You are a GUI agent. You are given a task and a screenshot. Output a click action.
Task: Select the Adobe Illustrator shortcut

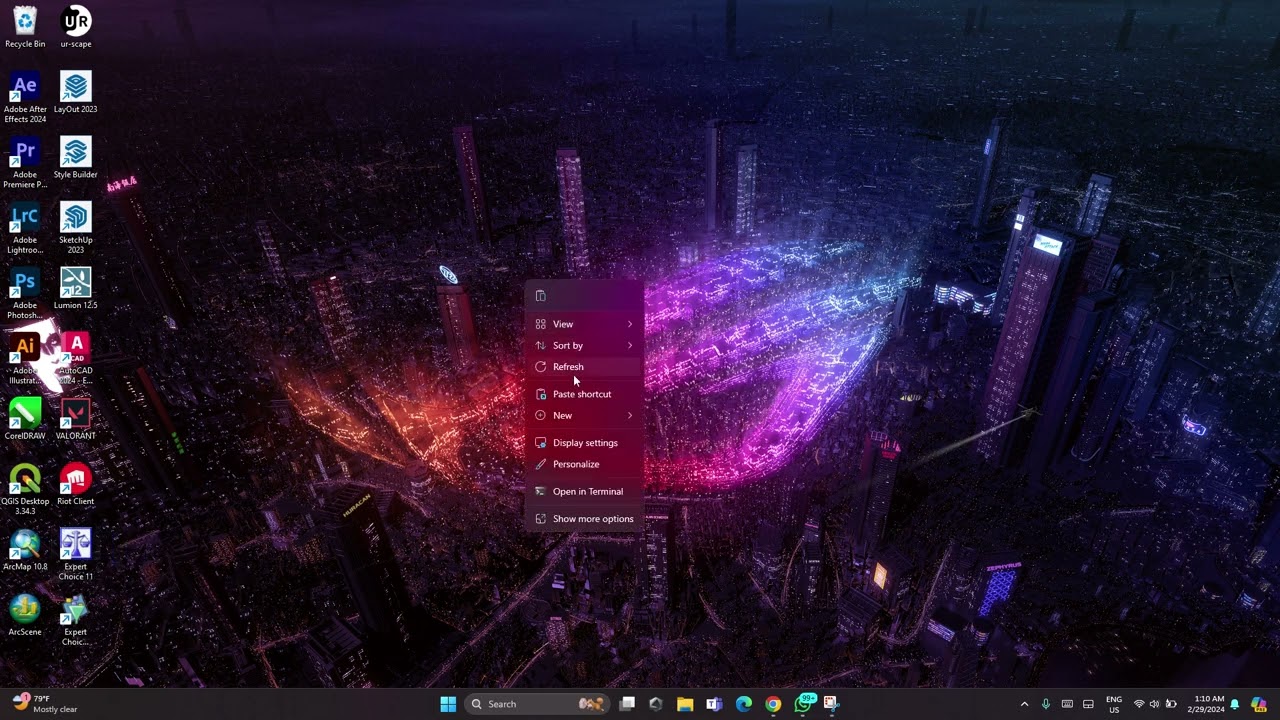coord(25,358)
